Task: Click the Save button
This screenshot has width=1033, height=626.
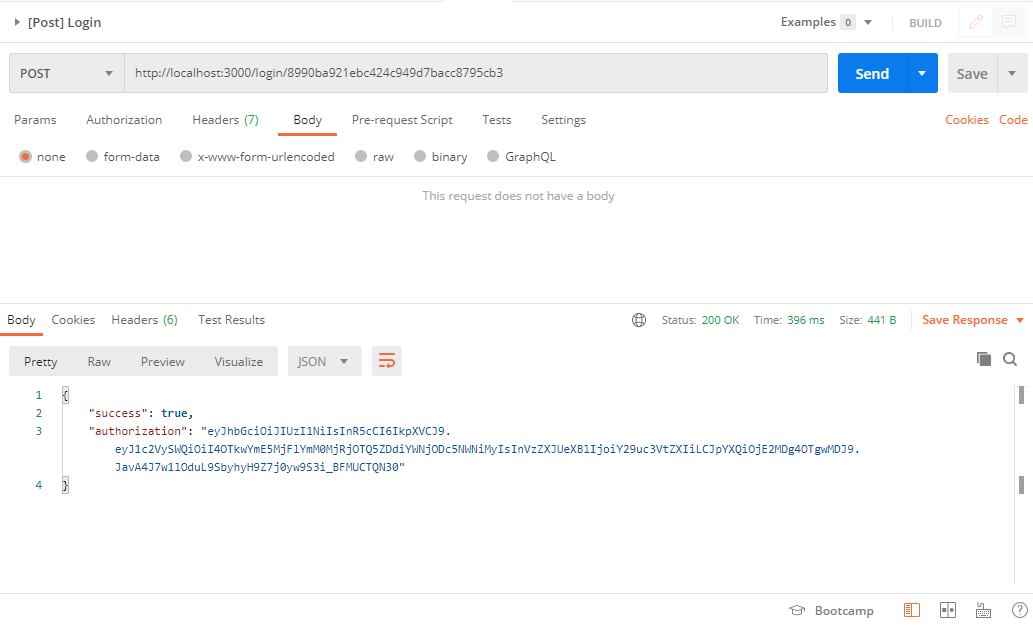Action: pyautogui.click(x=972, y=73)
